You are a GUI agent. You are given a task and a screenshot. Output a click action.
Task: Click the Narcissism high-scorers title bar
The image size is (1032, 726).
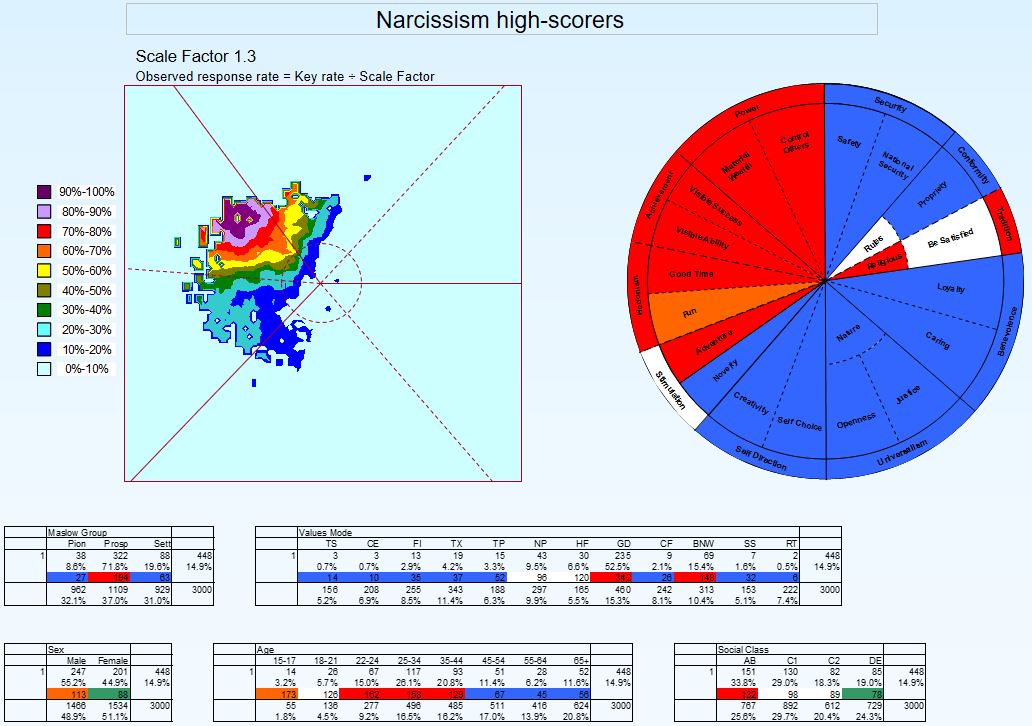[500, 19]
